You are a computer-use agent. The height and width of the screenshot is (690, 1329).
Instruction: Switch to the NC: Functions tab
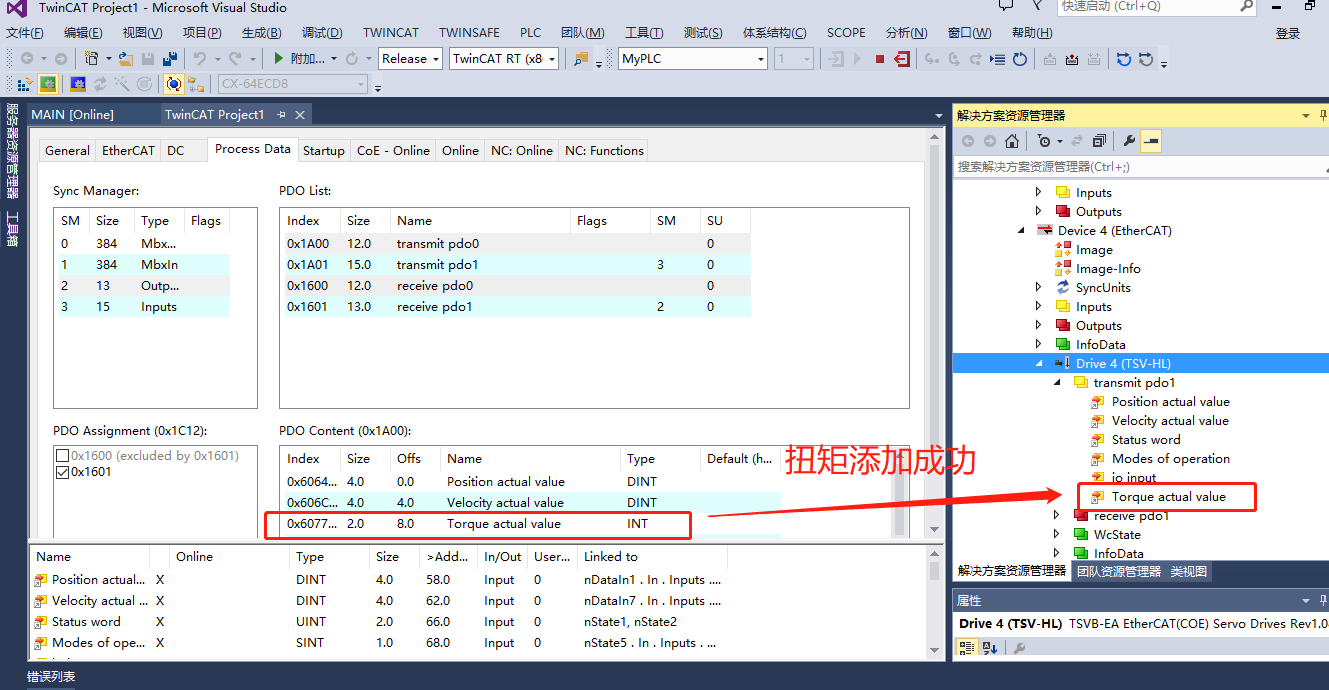(x=604, y=151)
